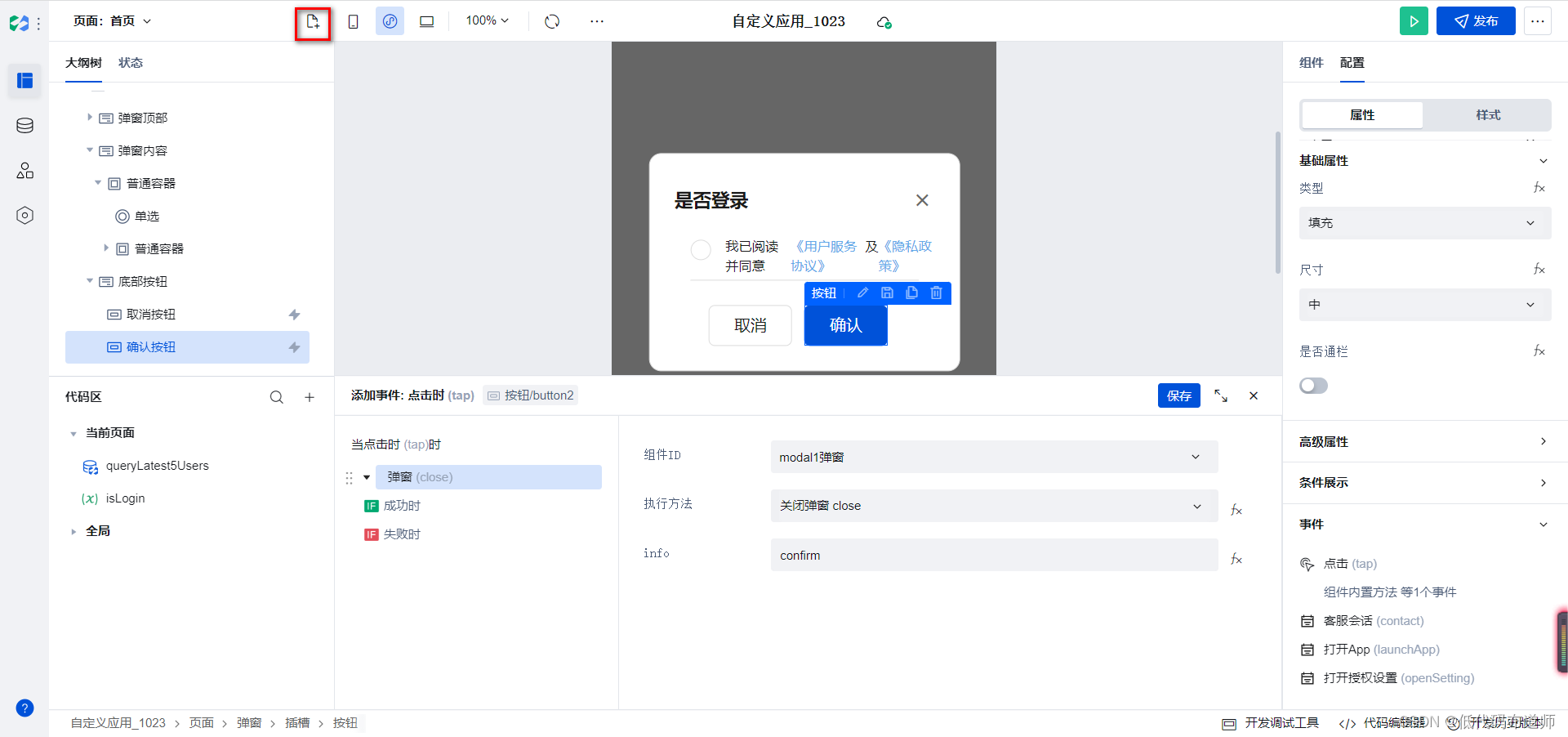Click the refresh icon in toolbar
Screen dimensions: 1568x737
552,21
